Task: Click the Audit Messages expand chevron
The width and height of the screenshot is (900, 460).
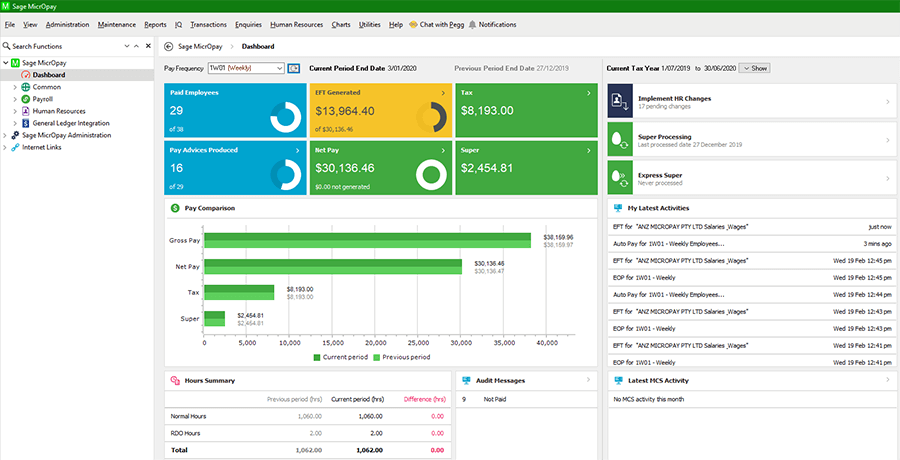Action: [x=588, y=380]
